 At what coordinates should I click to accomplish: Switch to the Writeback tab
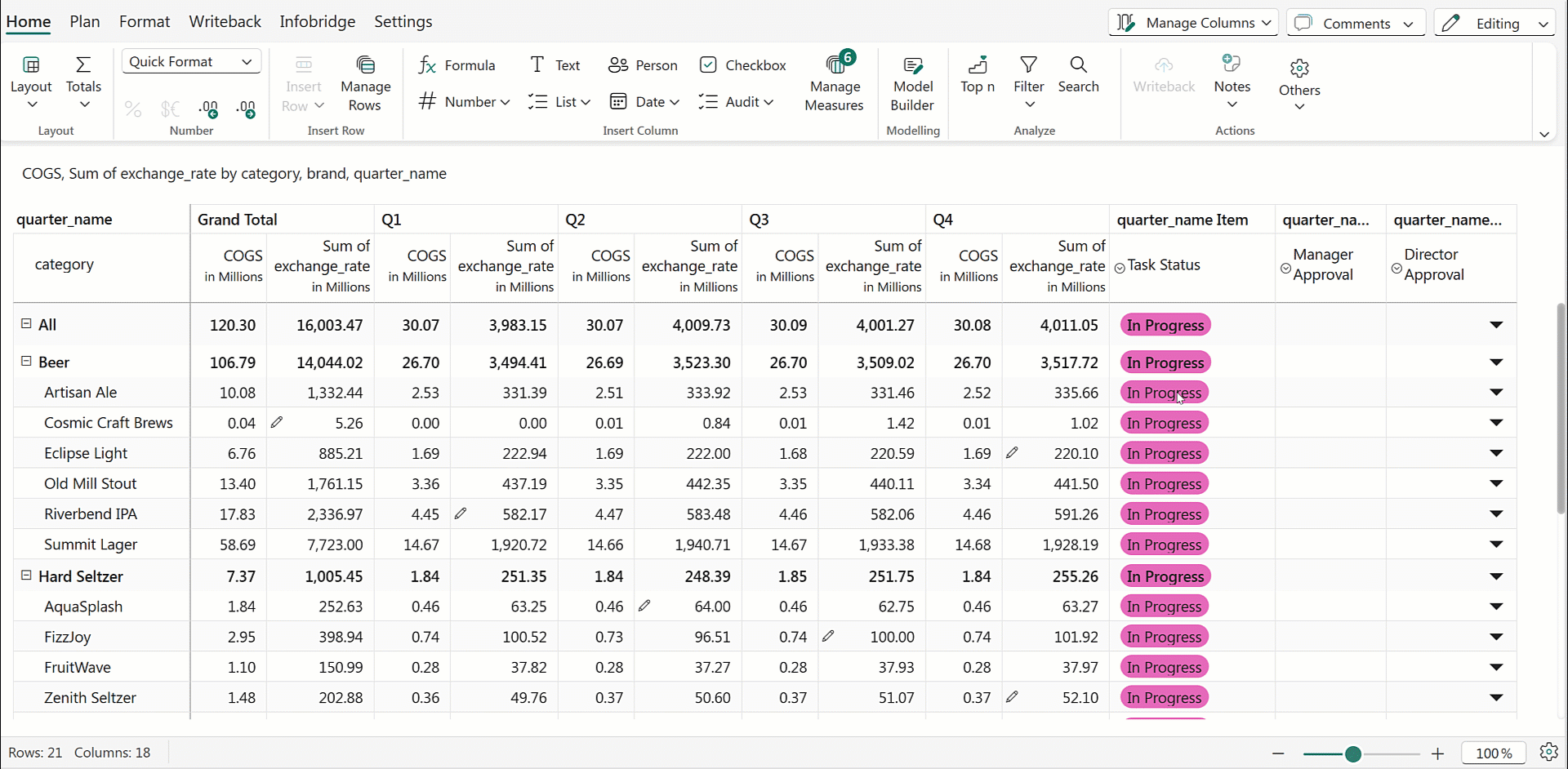pyautogui.click(x=225, y=22)
